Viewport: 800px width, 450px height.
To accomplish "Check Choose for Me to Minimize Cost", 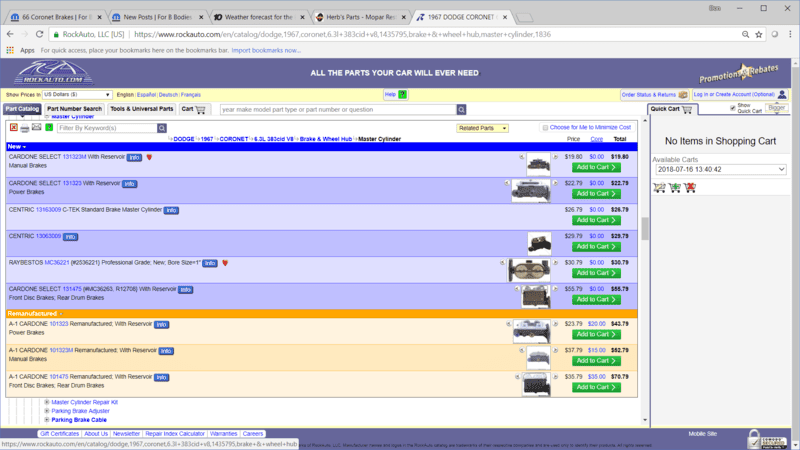I will coord(545,128).
